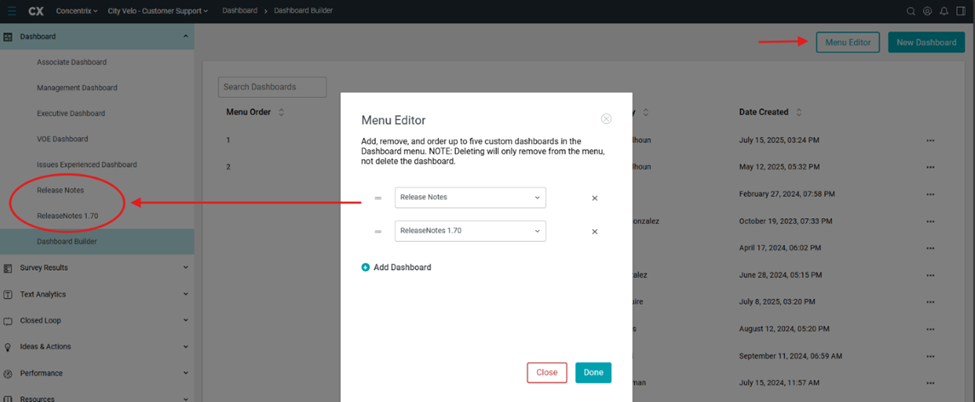975x402 pixels.
Task: Open the ReleaseNotes 1.70 dropdown
Action: point(470,231)
